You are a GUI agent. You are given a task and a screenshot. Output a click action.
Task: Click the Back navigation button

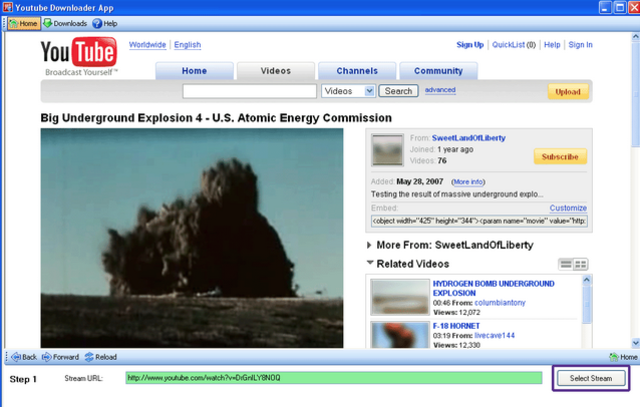point(24,357)
